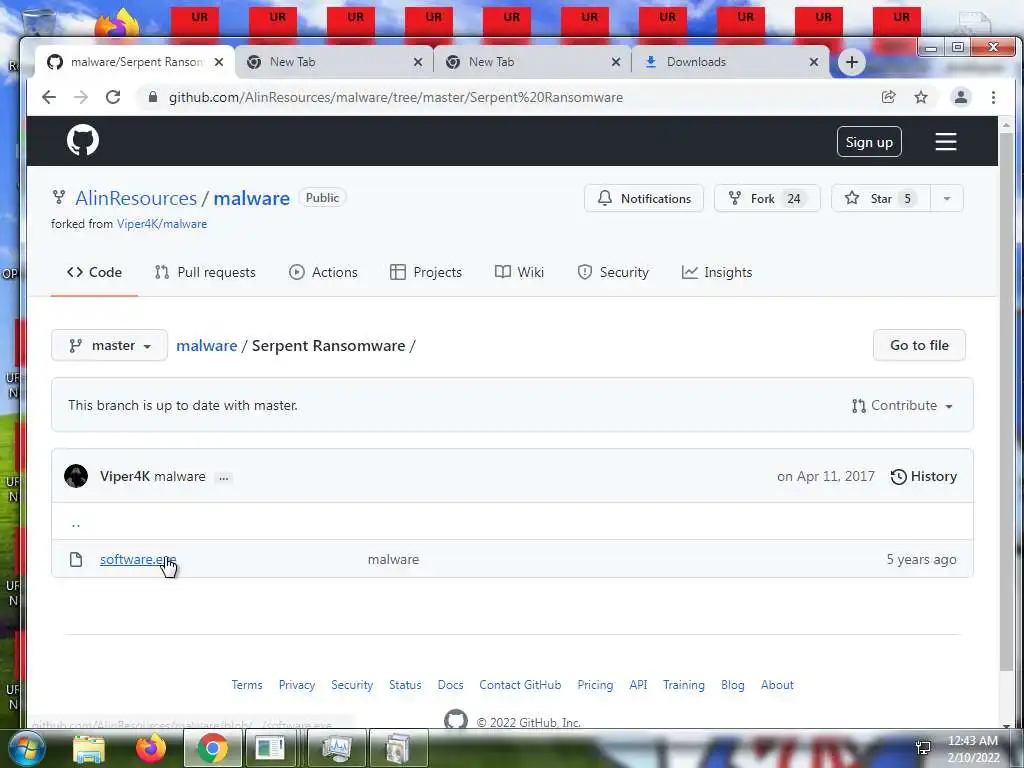Open the About footer link

(x=777, y=685)
